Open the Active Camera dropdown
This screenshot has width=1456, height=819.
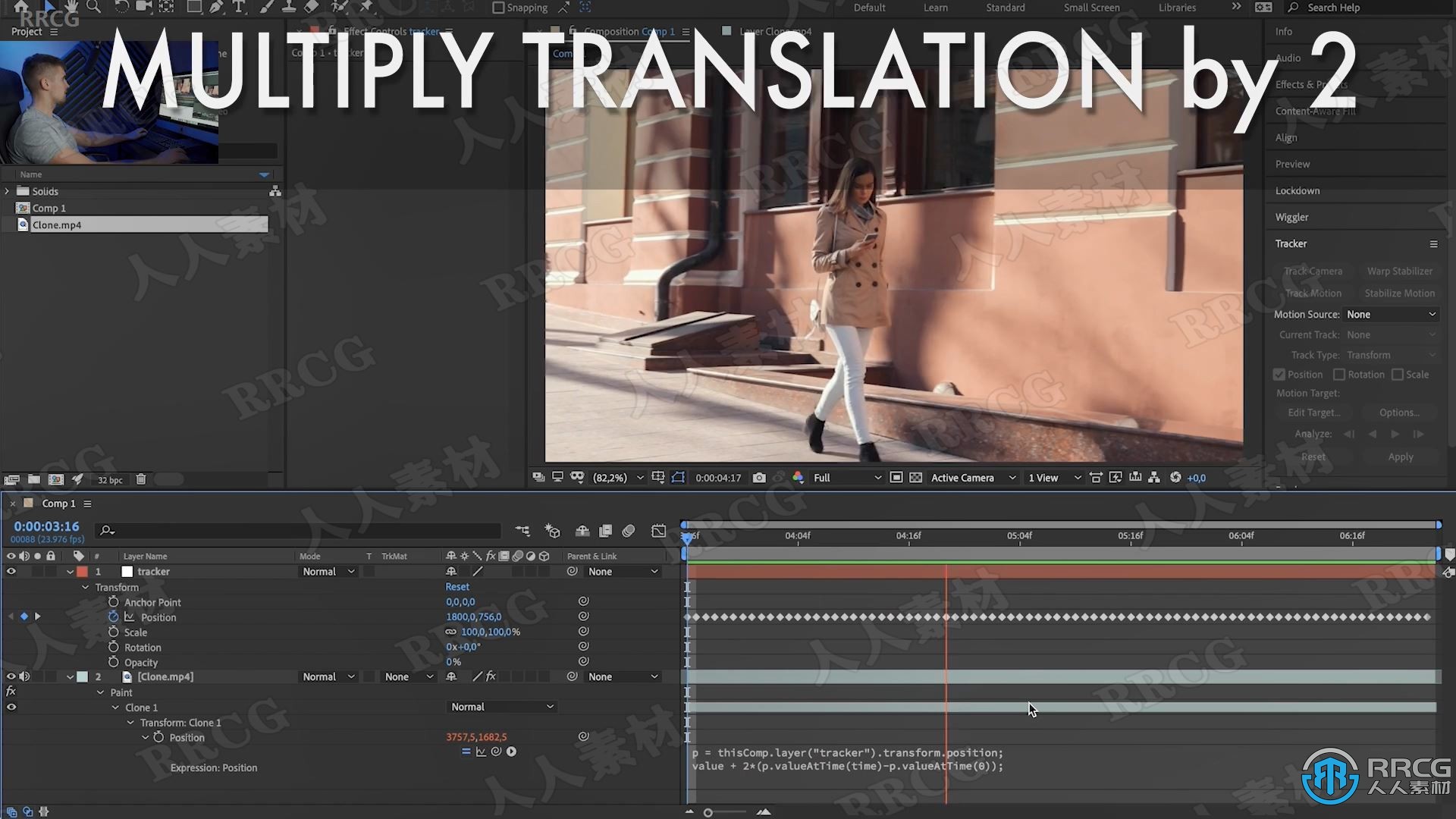tap(973, 478)
